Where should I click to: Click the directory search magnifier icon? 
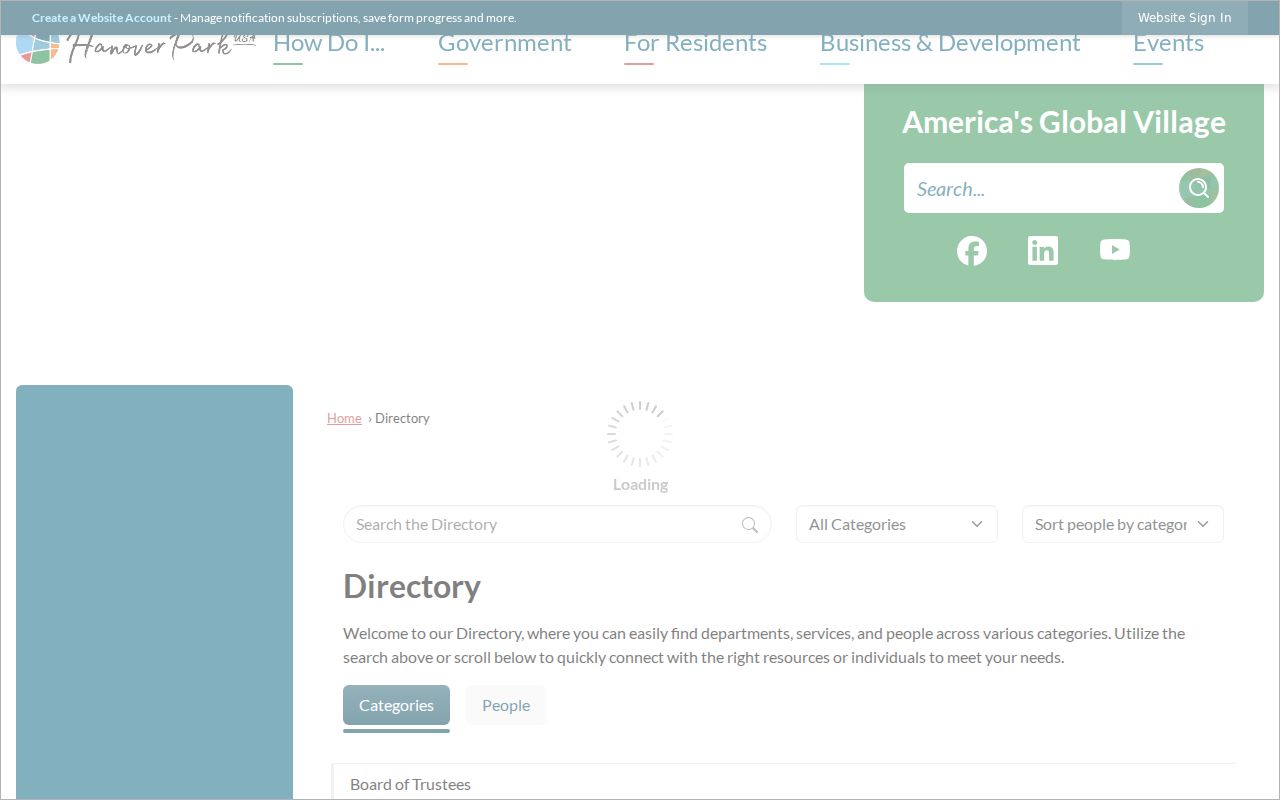[x=750, y=525]
